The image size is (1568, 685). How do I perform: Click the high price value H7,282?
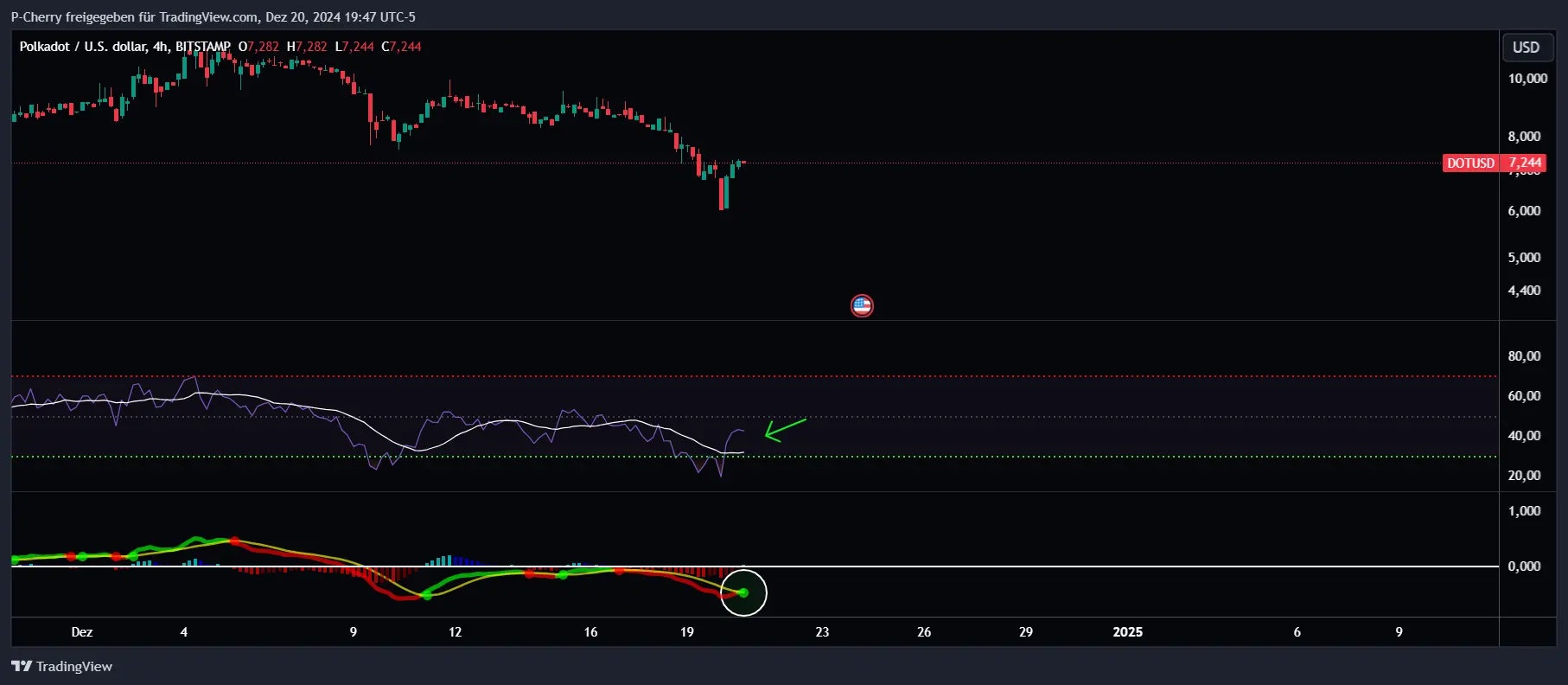pos(308,47)
